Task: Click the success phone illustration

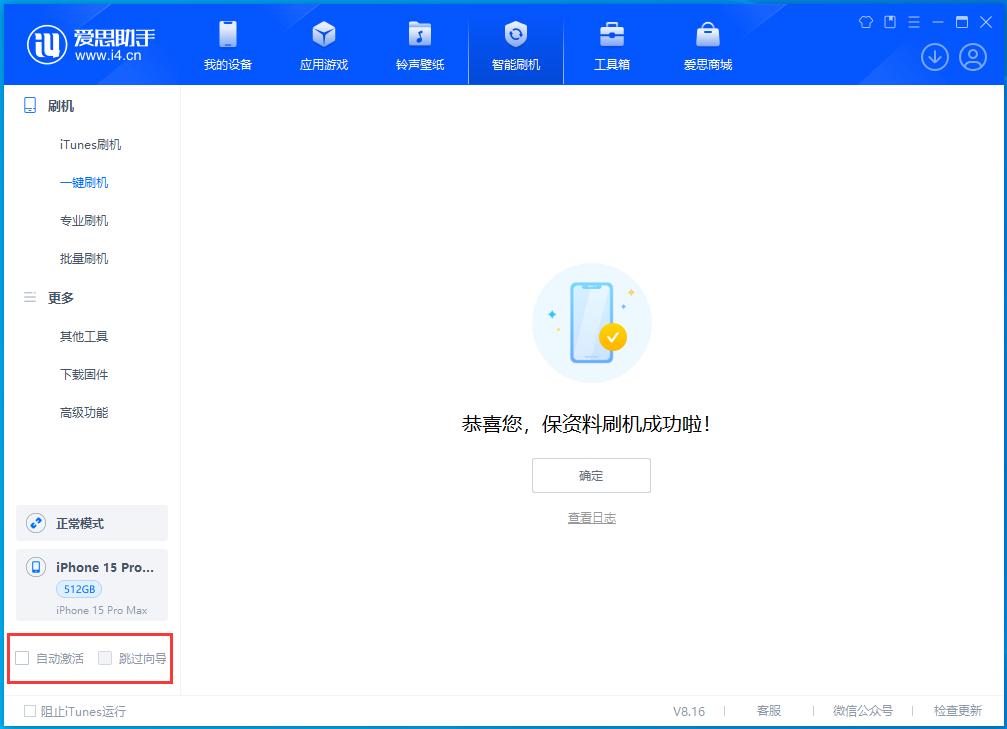Action: 591,322
